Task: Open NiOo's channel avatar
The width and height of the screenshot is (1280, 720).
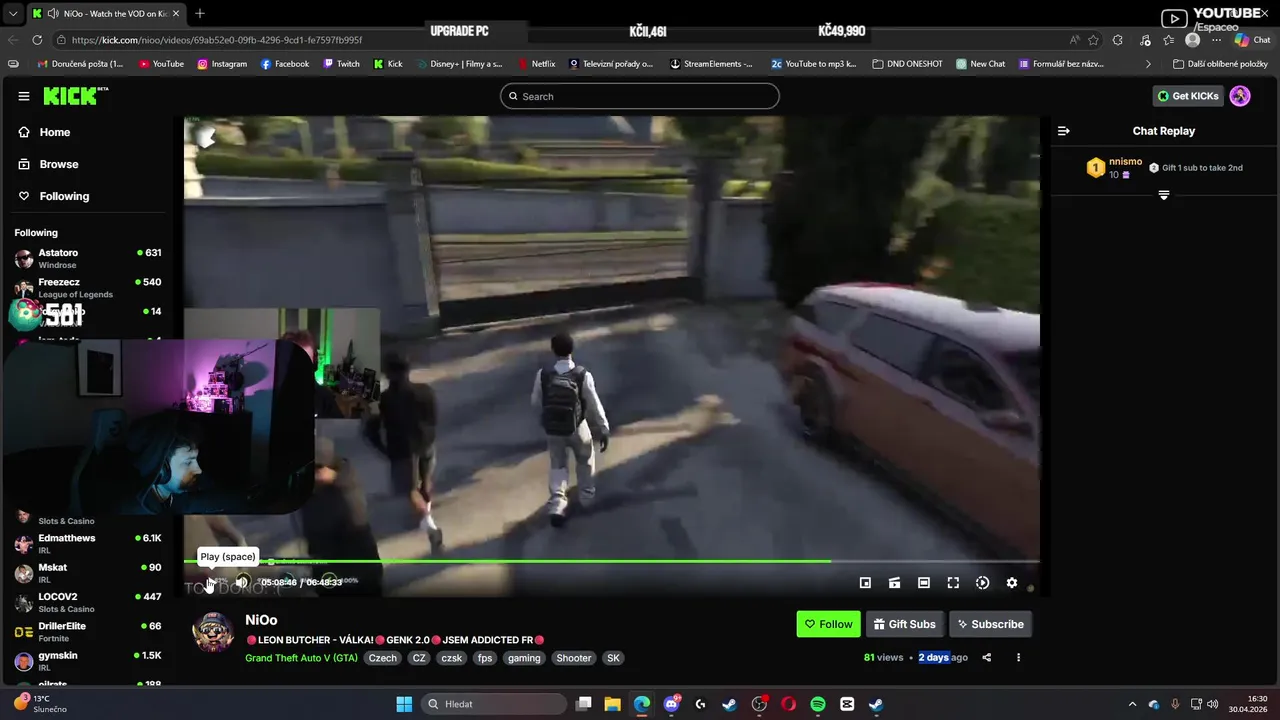Action: pyautogui.click(x=213, y=632)
